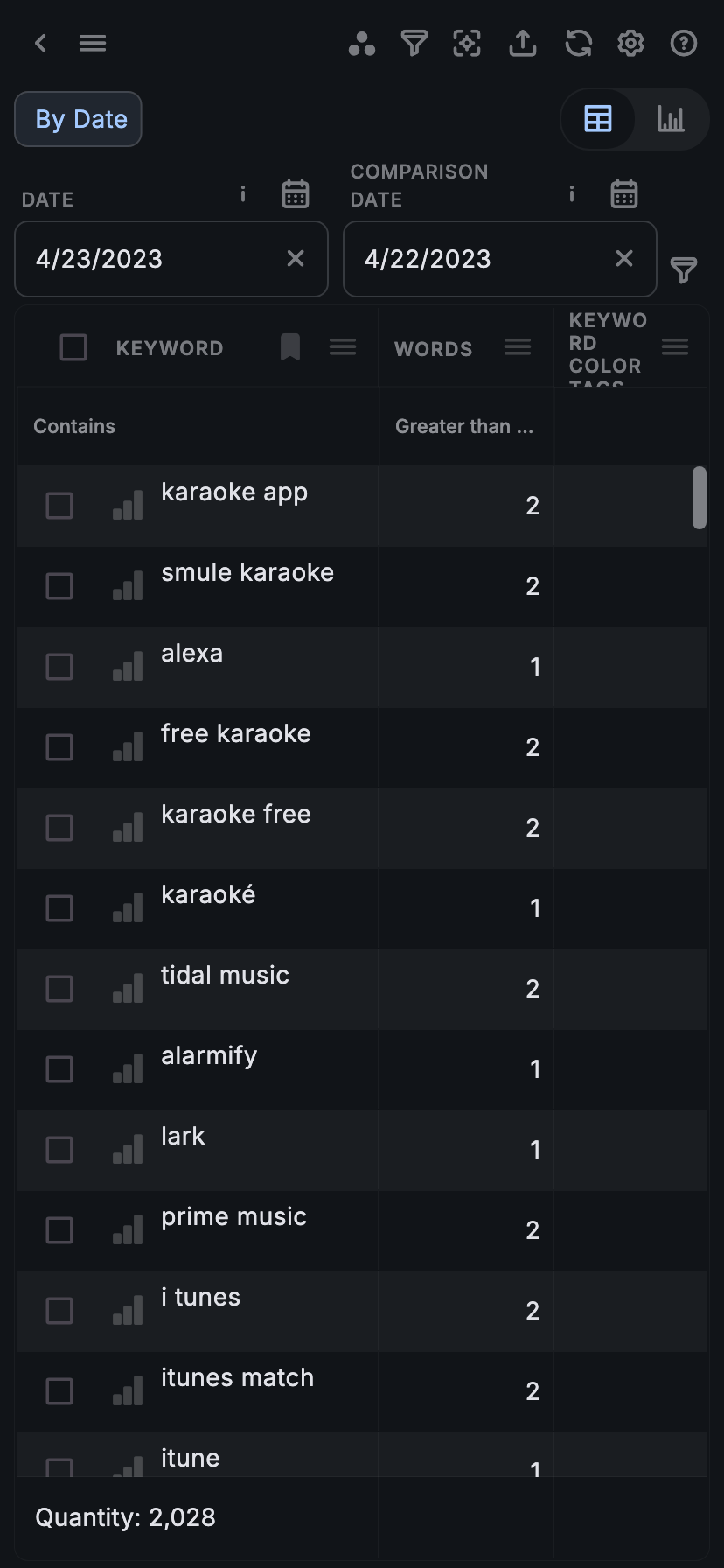Image resolution: width=724 pixels, height=1568 pixels.
Task: Switch to the chart view tab
Action: pyautogui.click(x=671, y=119)
